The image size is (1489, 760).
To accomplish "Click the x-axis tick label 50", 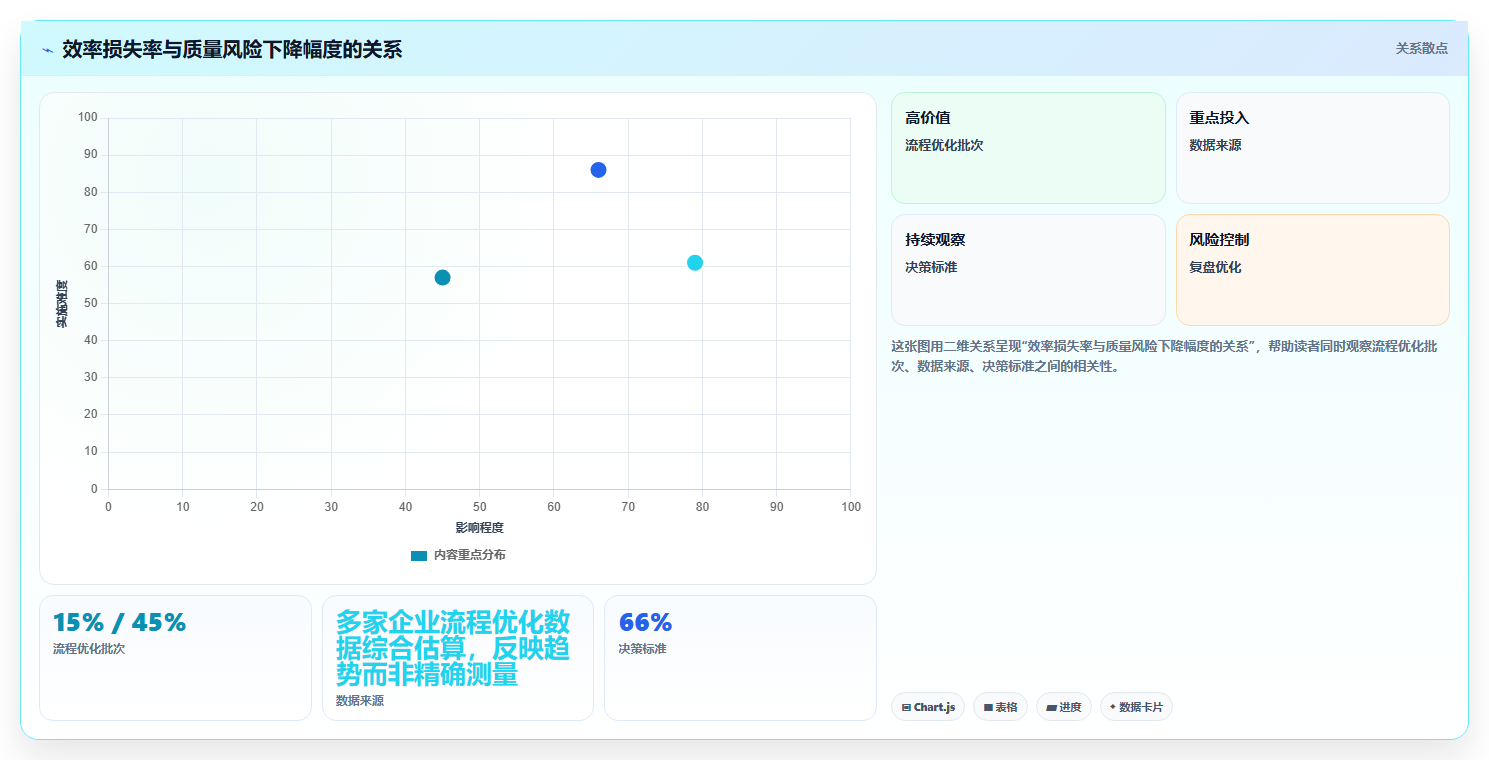I will tap(479, 507).
